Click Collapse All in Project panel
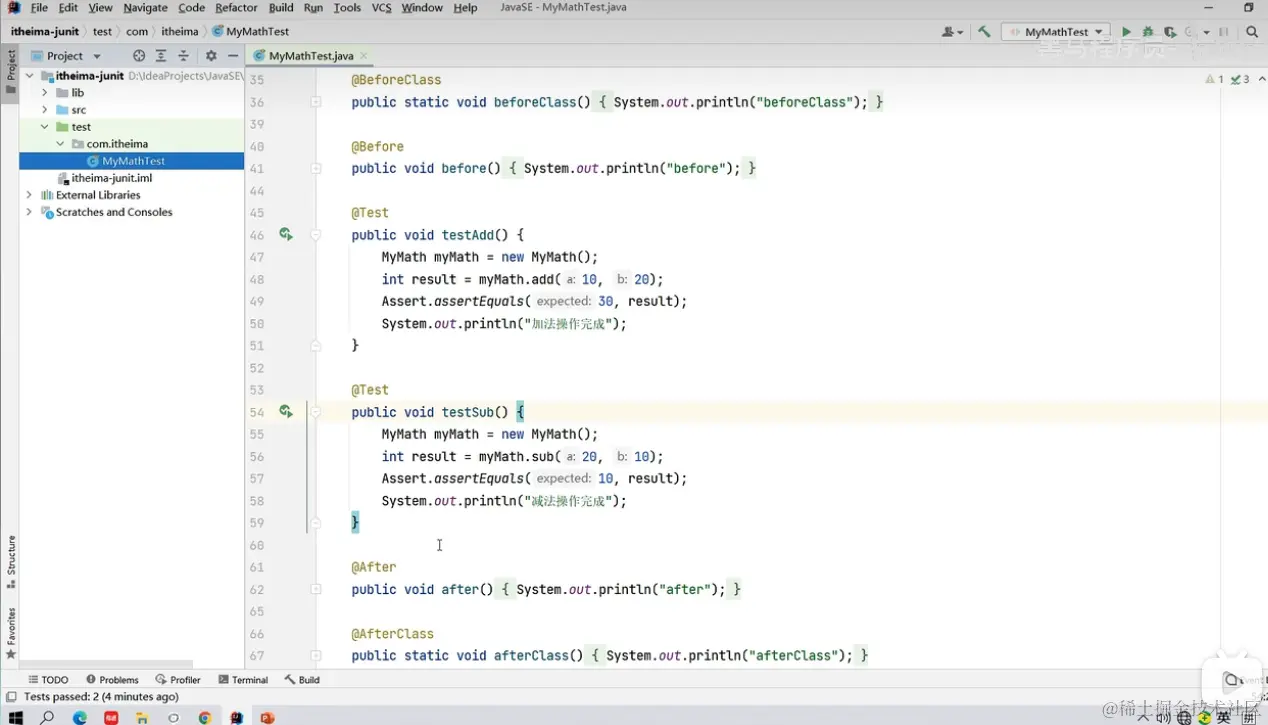The image size is (1268, 725). (x=183, y=56)
